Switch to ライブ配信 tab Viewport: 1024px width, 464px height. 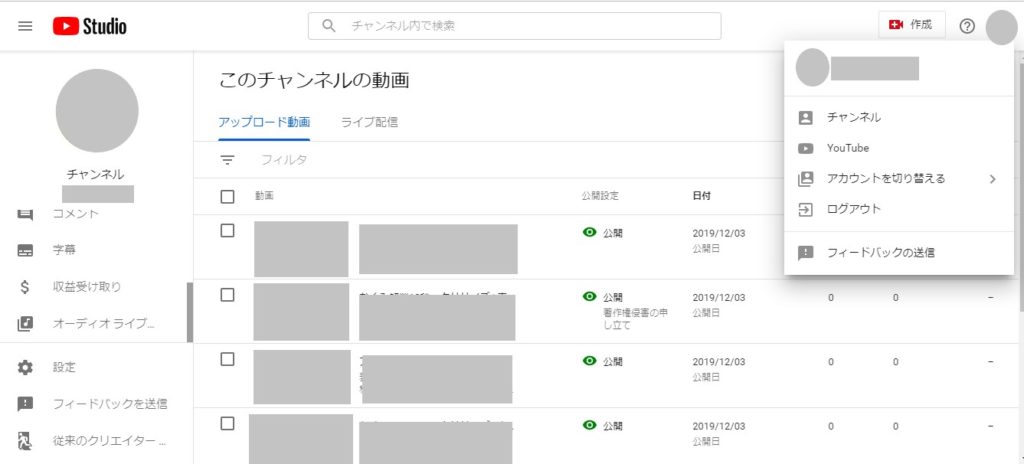pos(369,122)
